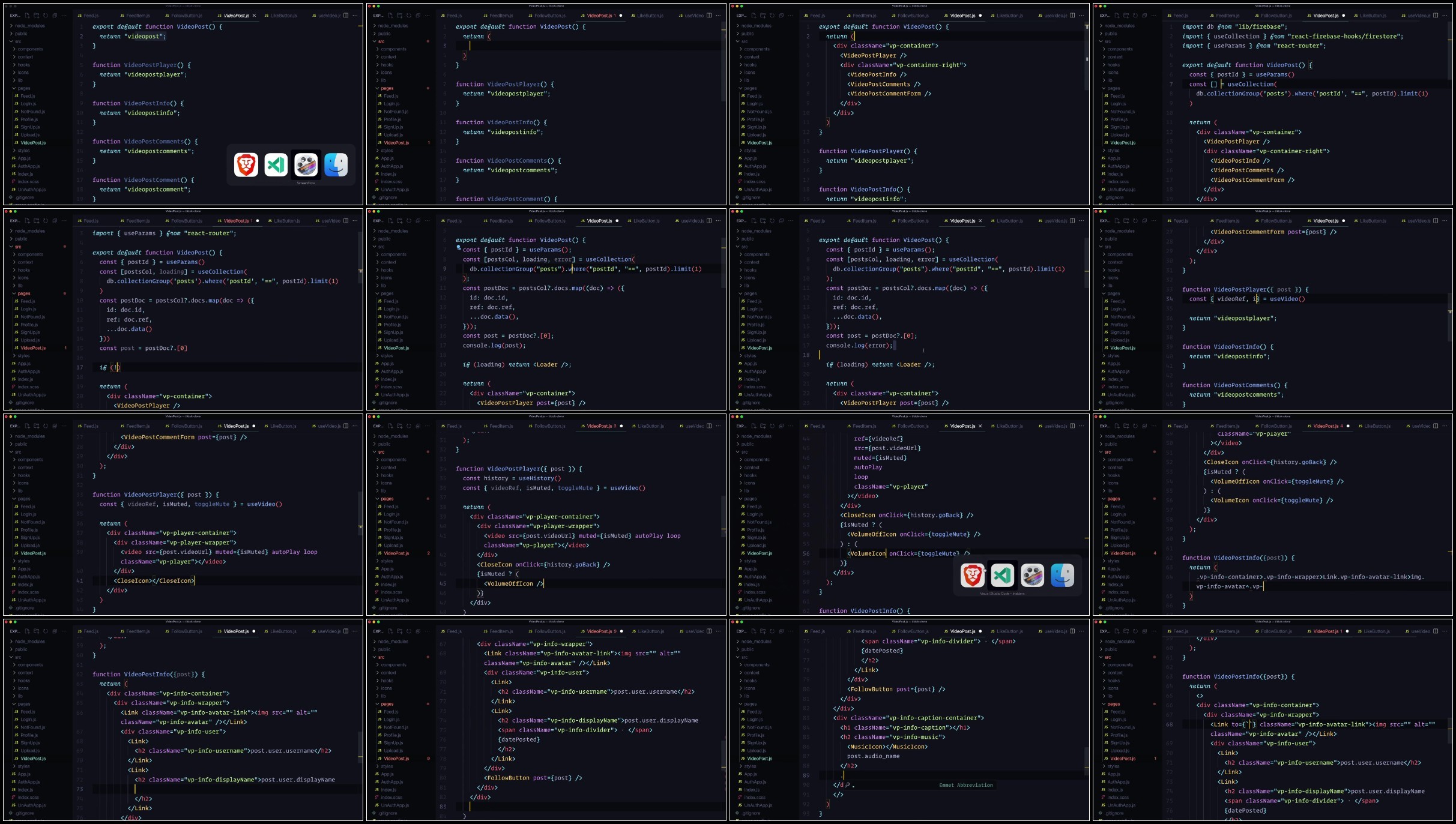1456x824 pixels.
Task: Click line number 83 in VideoPost.js 9 frame
Action: (x=443, y=807)
